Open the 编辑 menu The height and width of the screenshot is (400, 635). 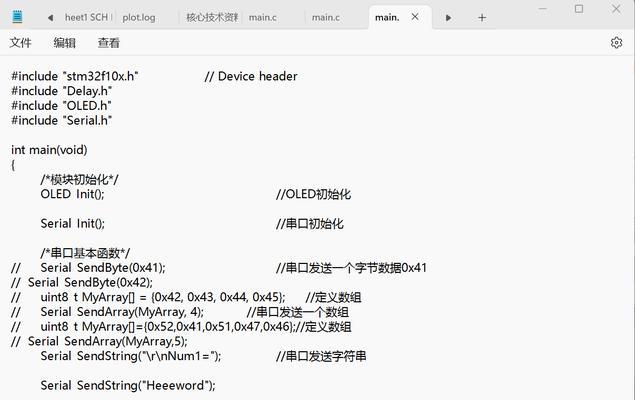coord(64,43)
